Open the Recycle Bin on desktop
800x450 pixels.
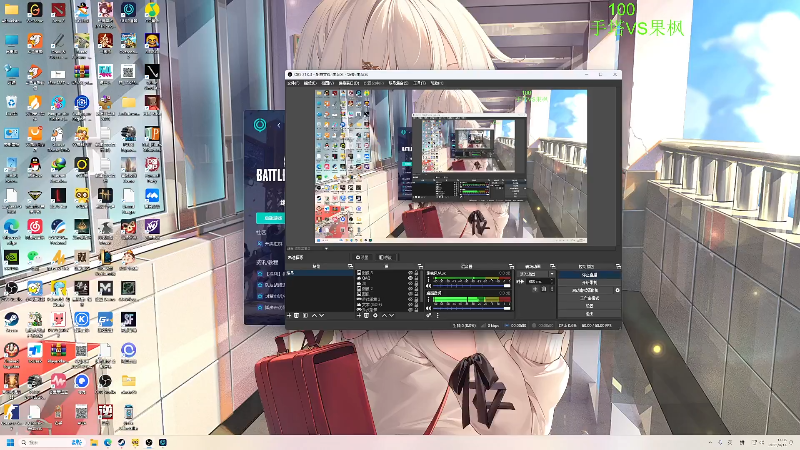click(x=11, y=103)
